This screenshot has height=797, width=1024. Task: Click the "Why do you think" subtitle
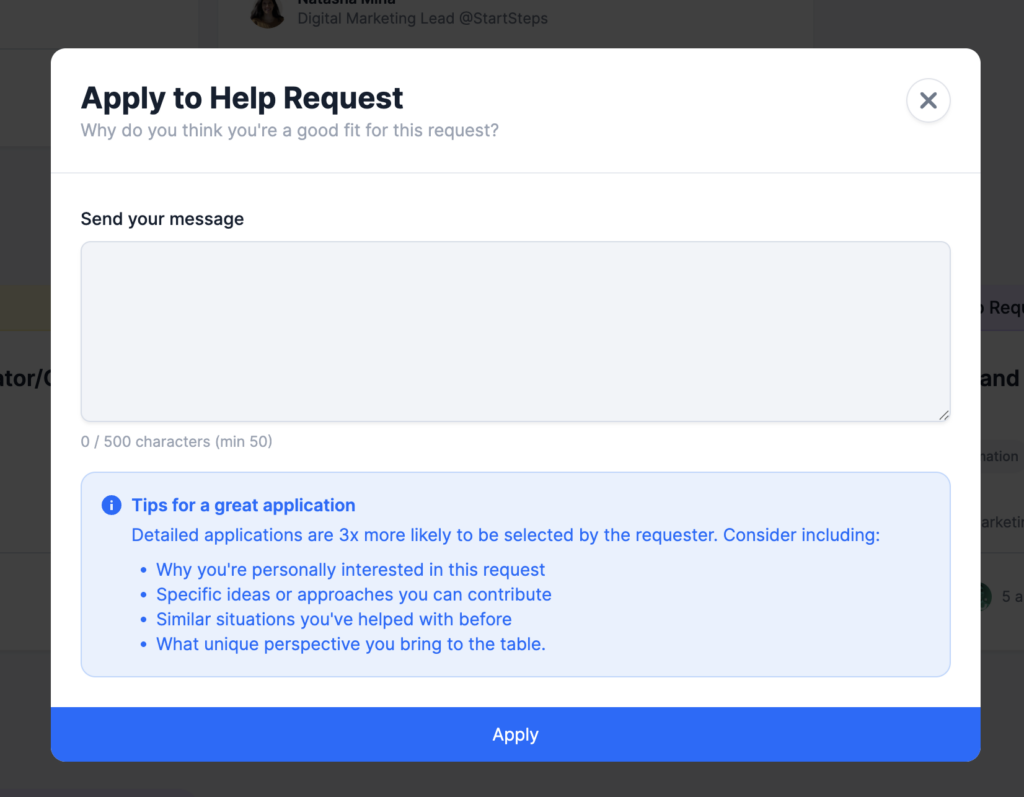click(x=289, y=130)
